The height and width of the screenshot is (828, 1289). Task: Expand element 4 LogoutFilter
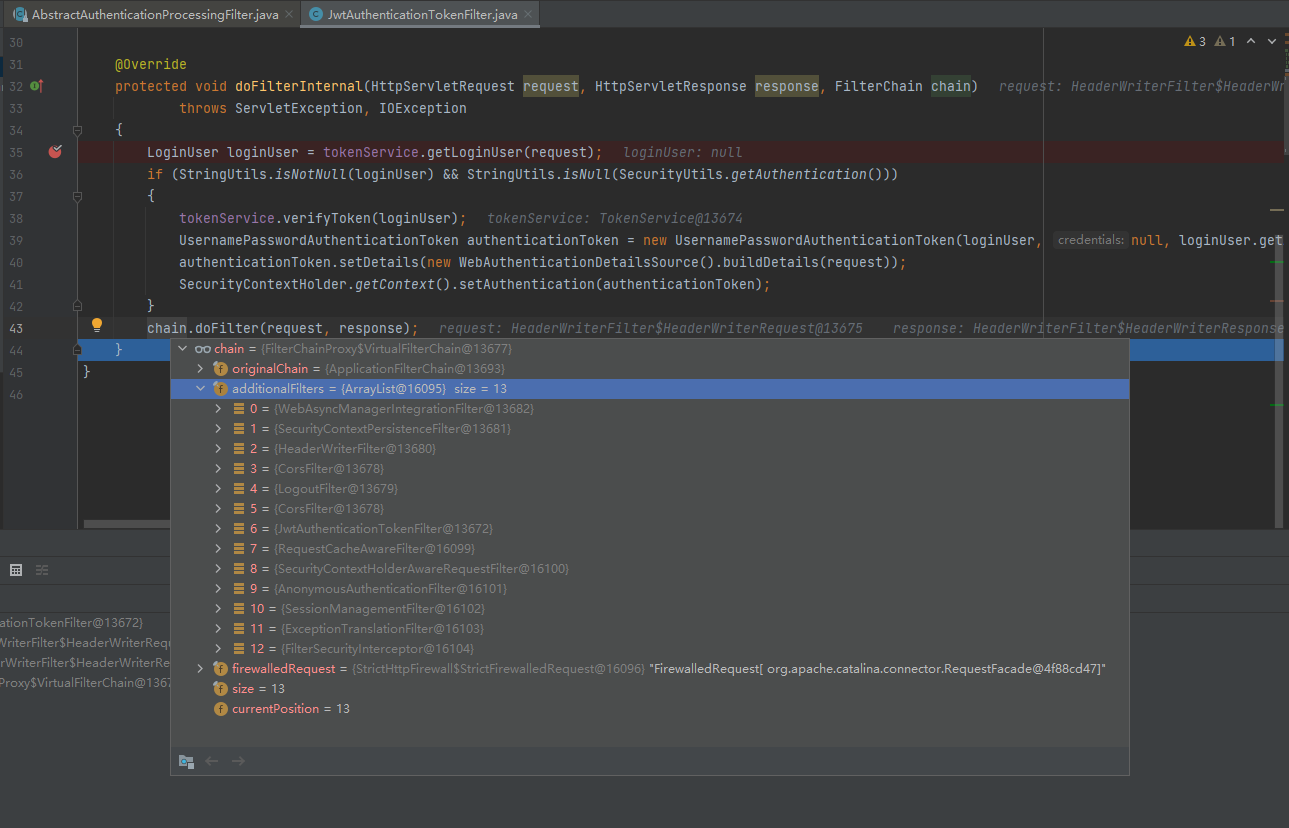(x=218, y=489)
